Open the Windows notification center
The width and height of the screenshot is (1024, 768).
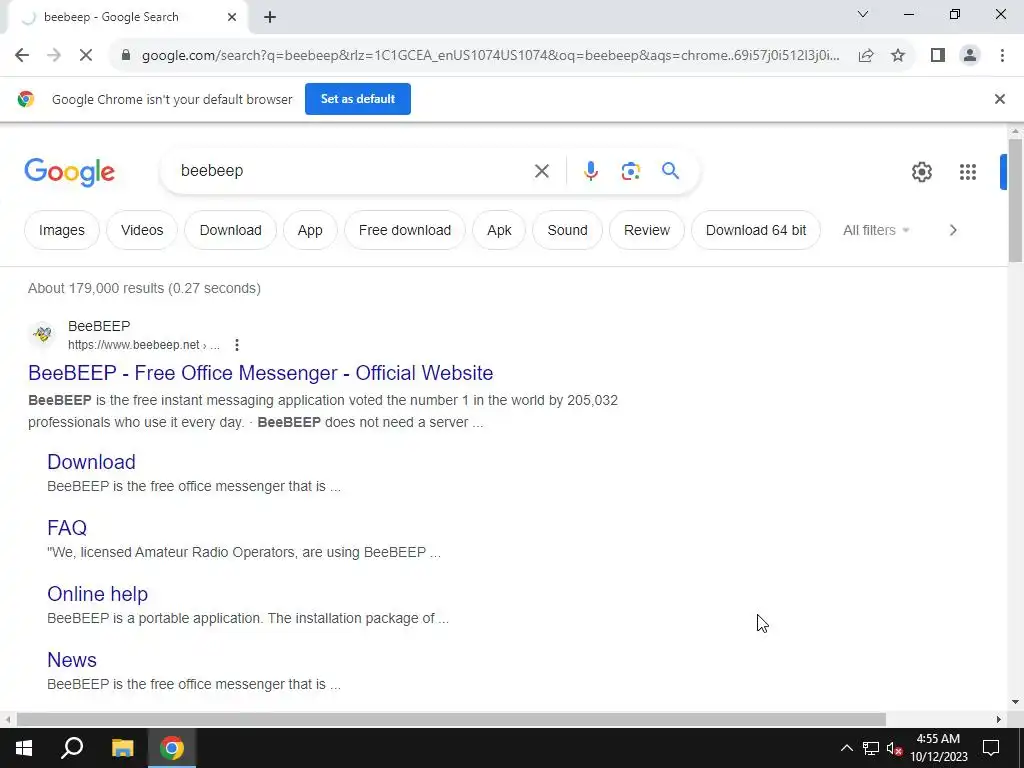[991, 748]
